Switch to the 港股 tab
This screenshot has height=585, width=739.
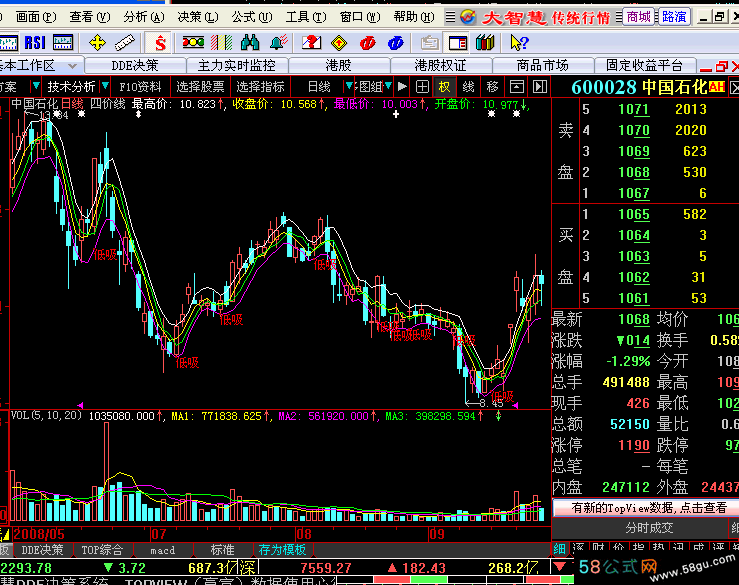pos(338,66)
